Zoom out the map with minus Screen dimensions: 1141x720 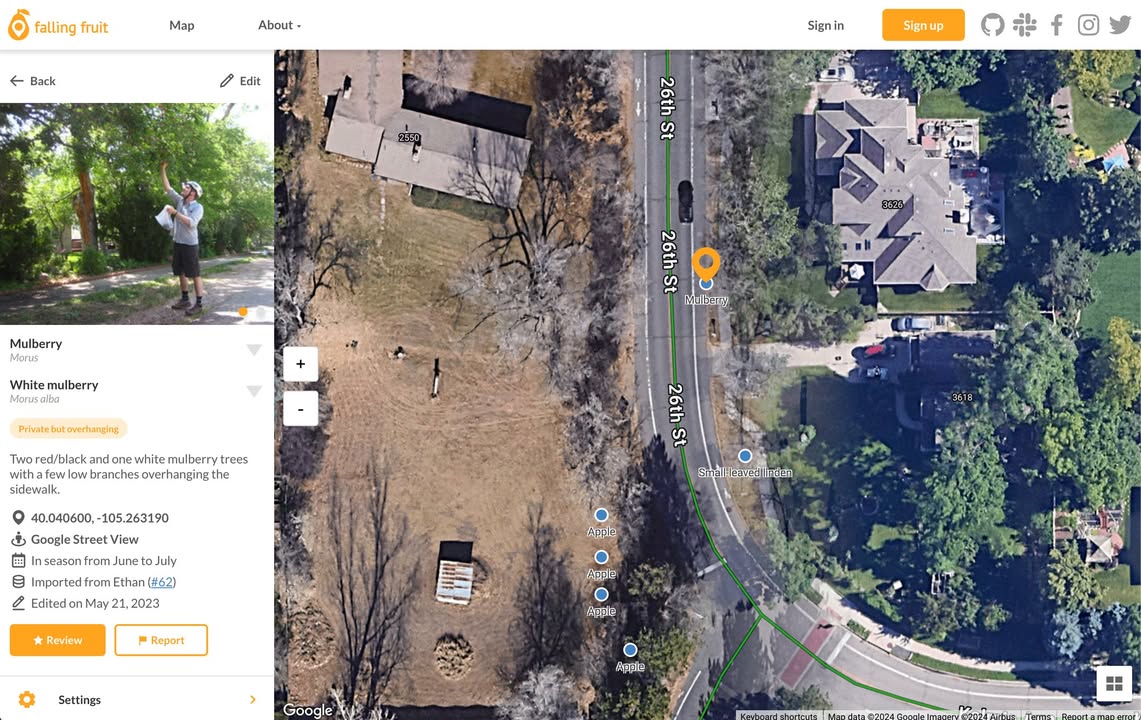[x=301, y=409]
